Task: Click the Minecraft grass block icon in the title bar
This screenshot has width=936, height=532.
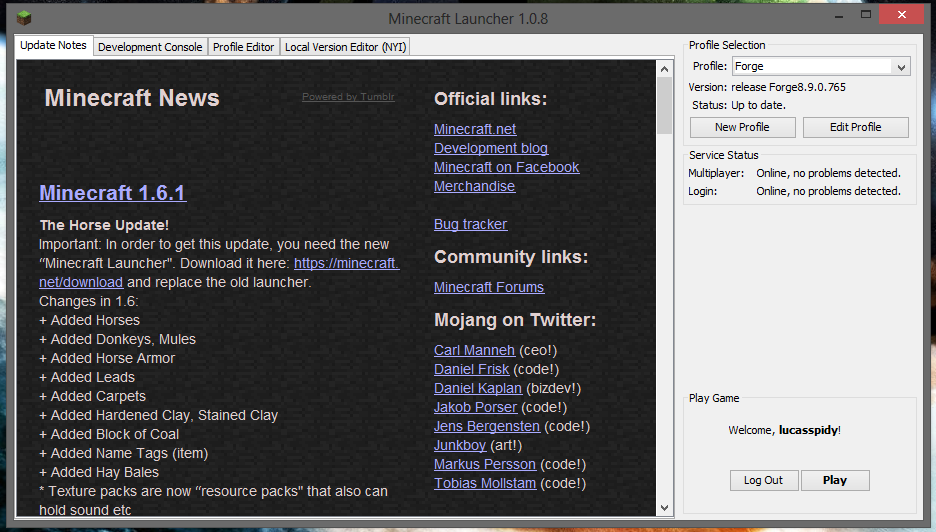Action: tap(23, 18)
